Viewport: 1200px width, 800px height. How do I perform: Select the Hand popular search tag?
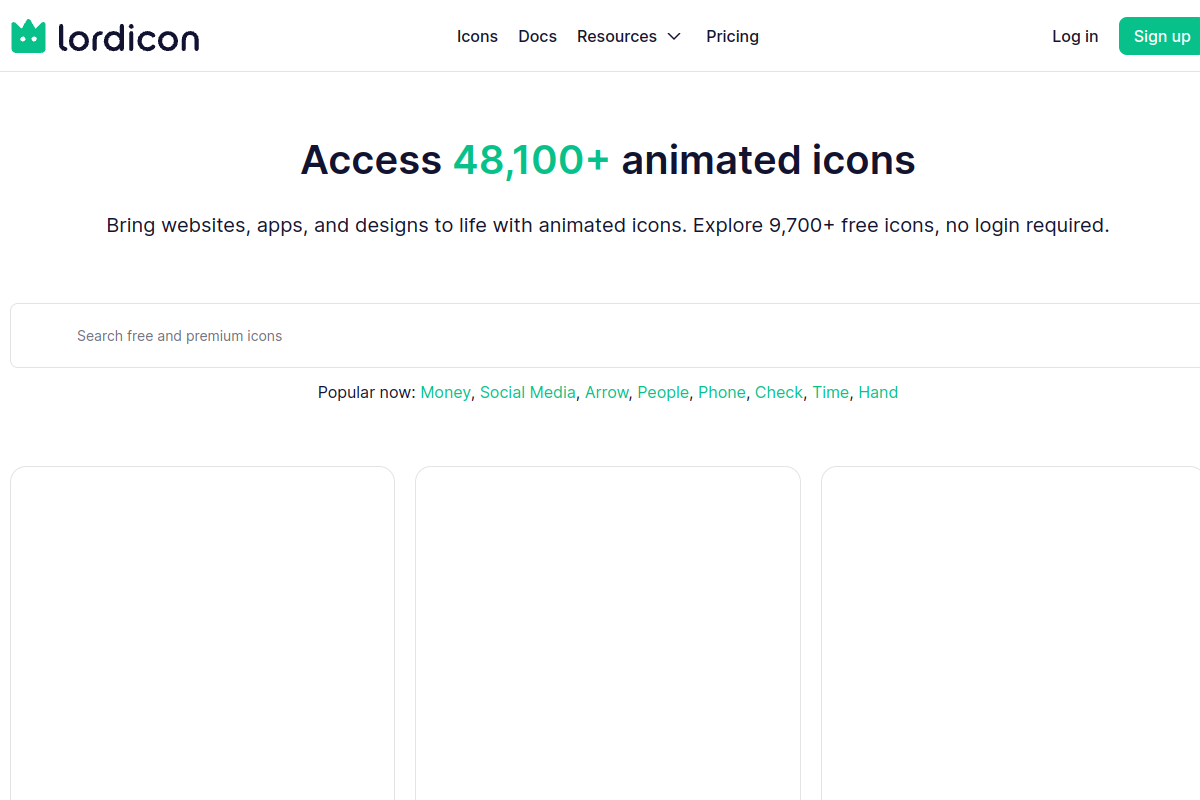(878, 392)
